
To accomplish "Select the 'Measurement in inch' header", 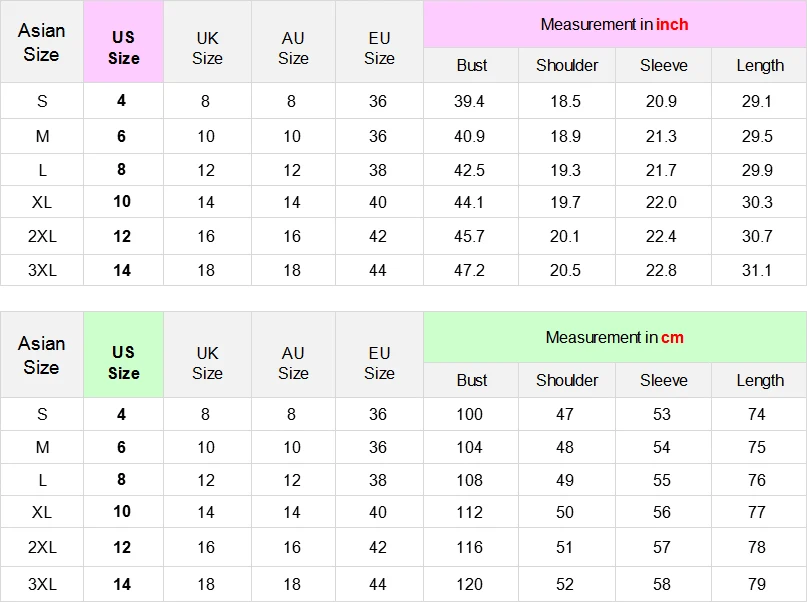I will tap(615, 24).
